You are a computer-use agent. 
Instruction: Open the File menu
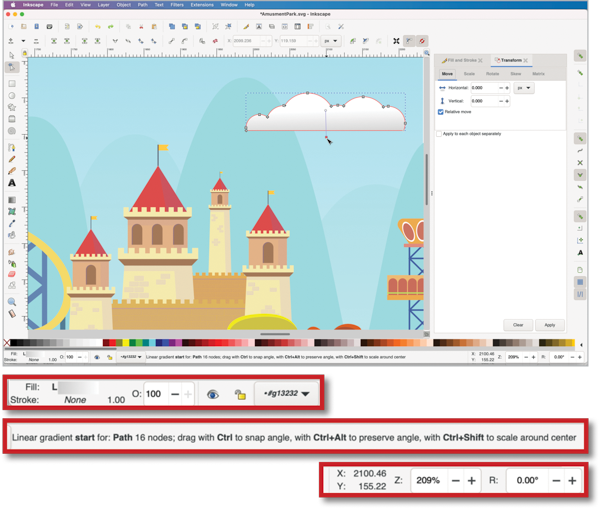click(x=54, y=5)
